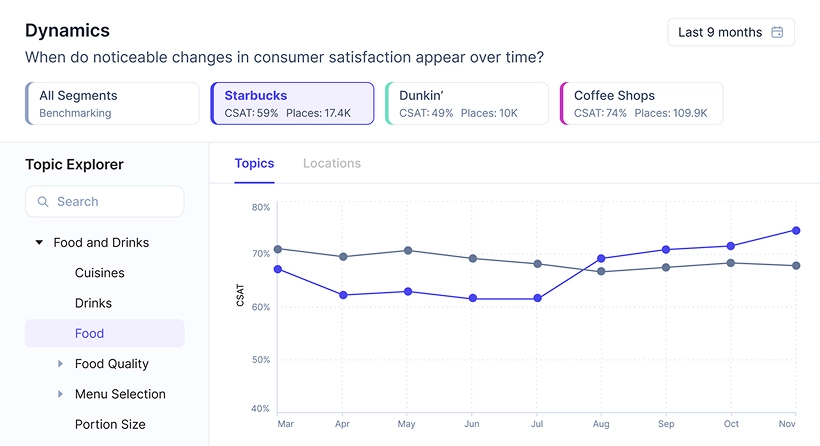Click the Starbucks November data point
The height and width of the screenshot is (446, 820).
pos(796,231)
